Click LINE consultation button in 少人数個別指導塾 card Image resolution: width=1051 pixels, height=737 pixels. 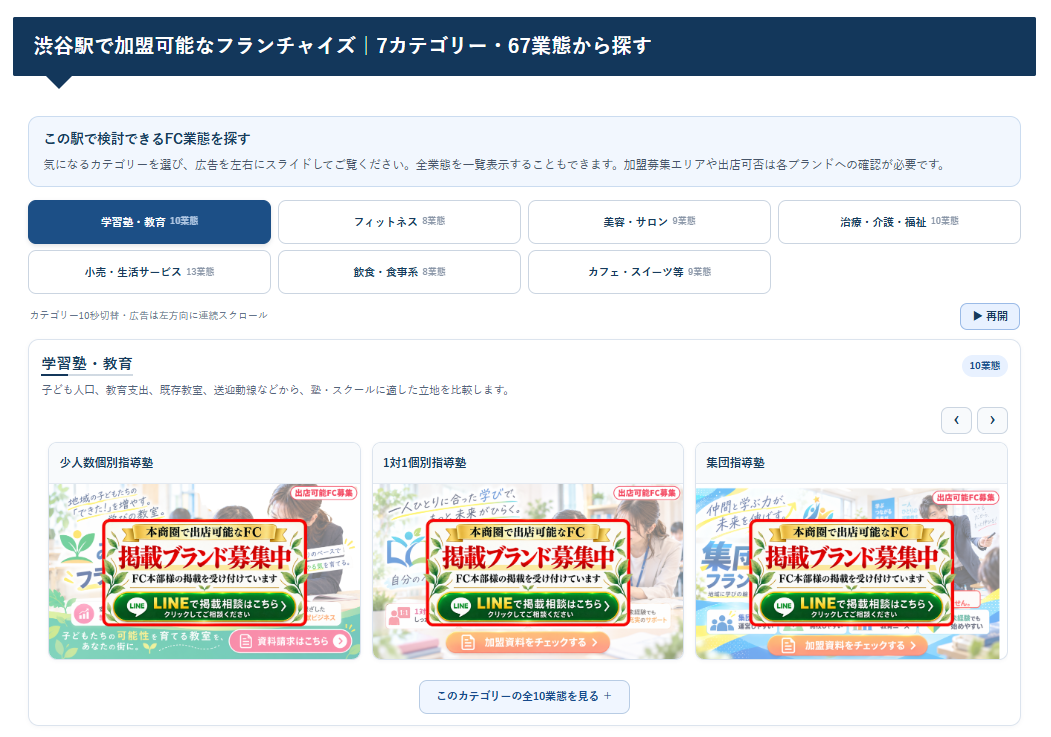tap(204, 606)
